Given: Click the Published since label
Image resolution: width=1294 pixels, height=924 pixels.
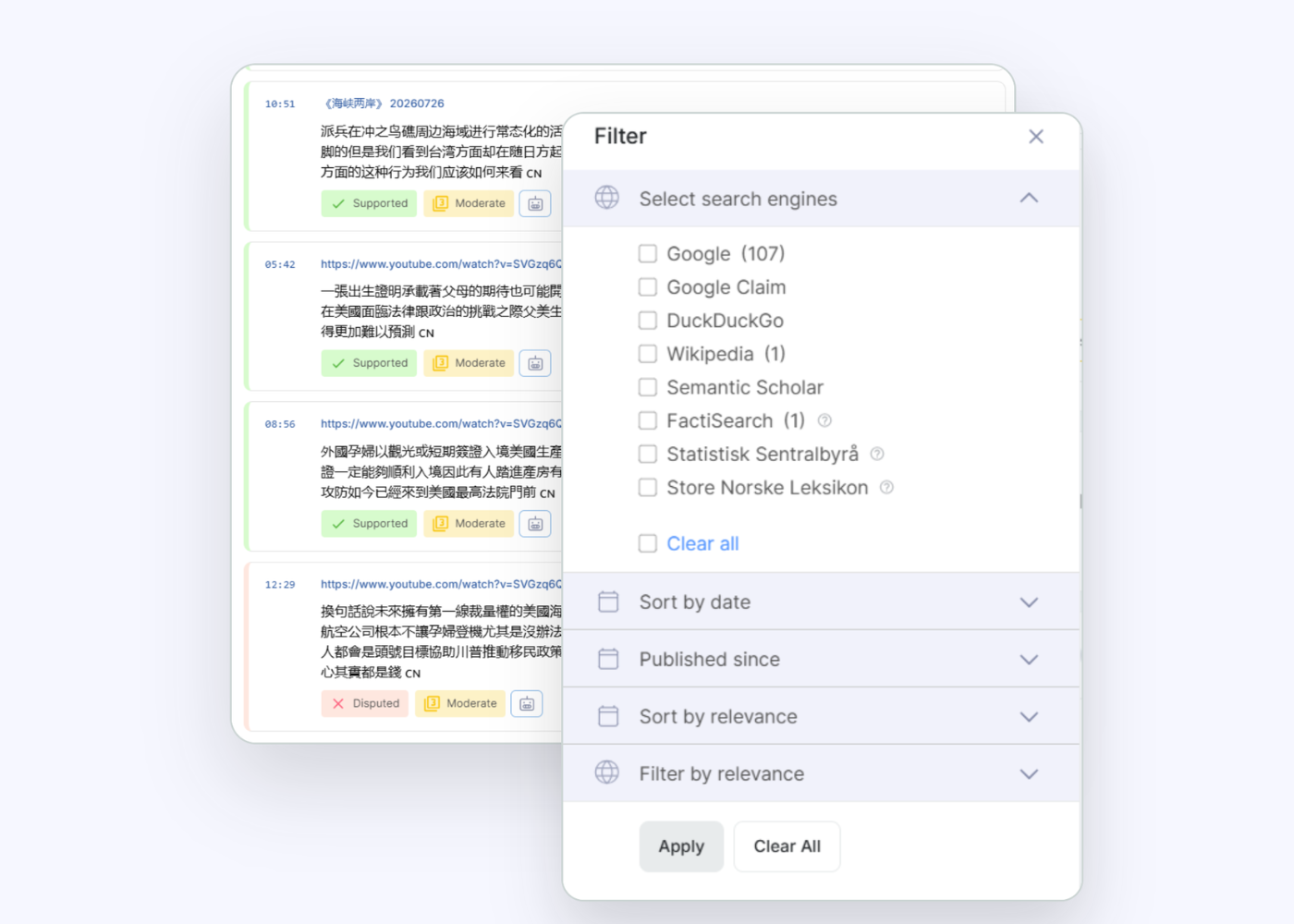Looking at the screenshot, I should [x=710, y=660].
